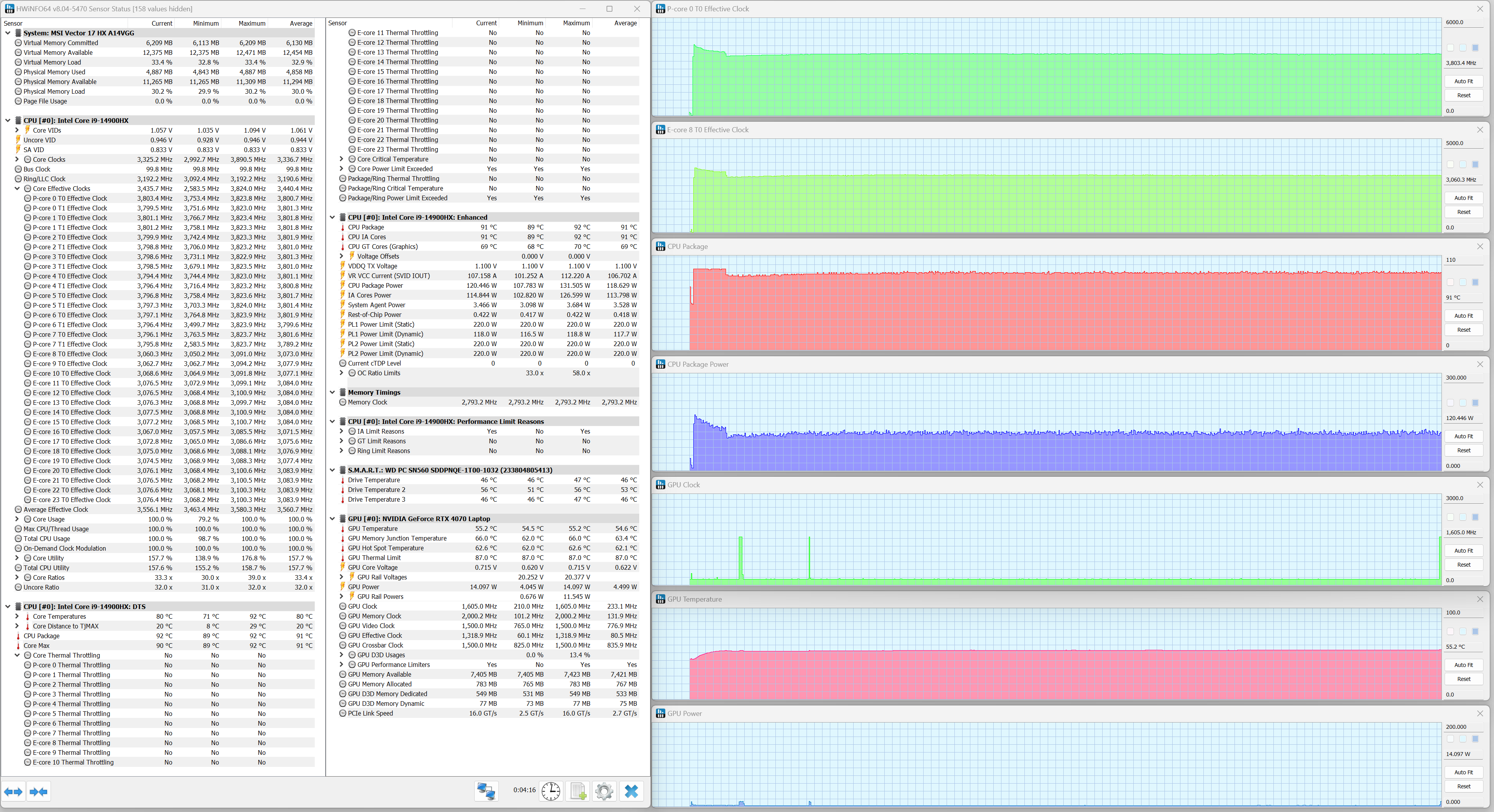
Task: Click HWiNFO64 title bar app icon
Action: click(x=9, y=9)
